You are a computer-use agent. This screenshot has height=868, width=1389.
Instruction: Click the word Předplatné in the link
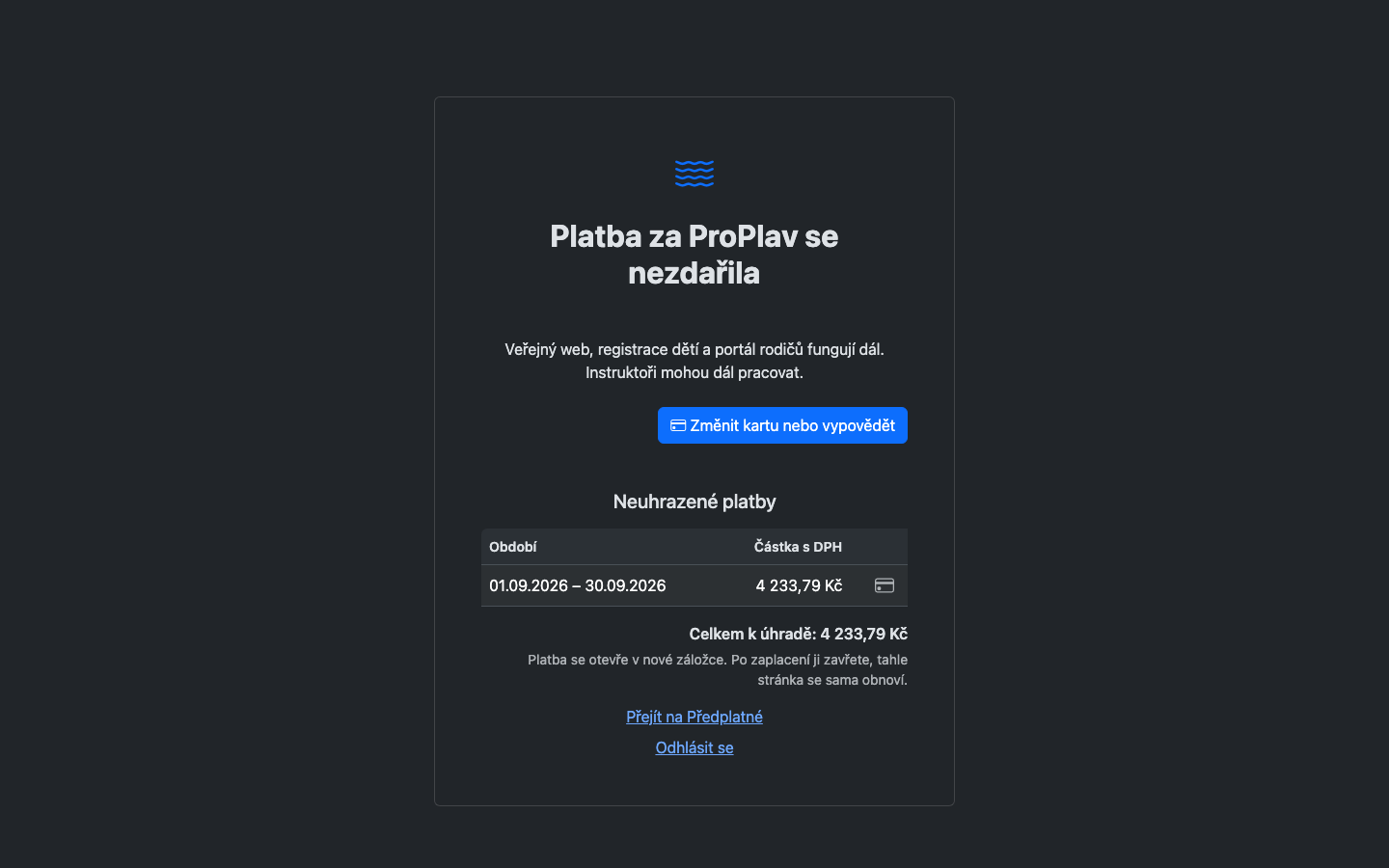(x=724, y=717)
